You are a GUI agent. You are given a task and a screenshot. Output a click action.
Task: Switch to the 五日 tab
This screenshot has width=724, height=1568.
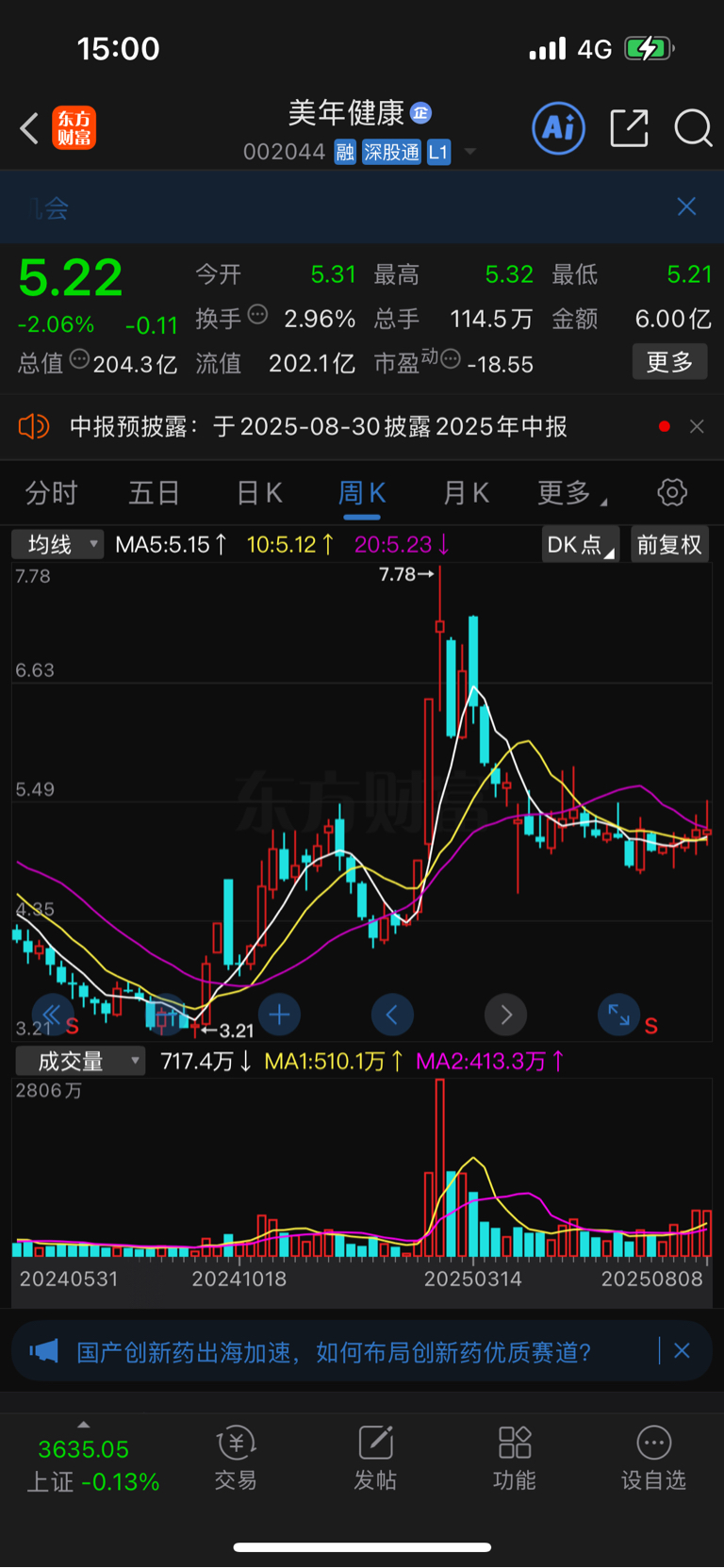coord(154,492)
